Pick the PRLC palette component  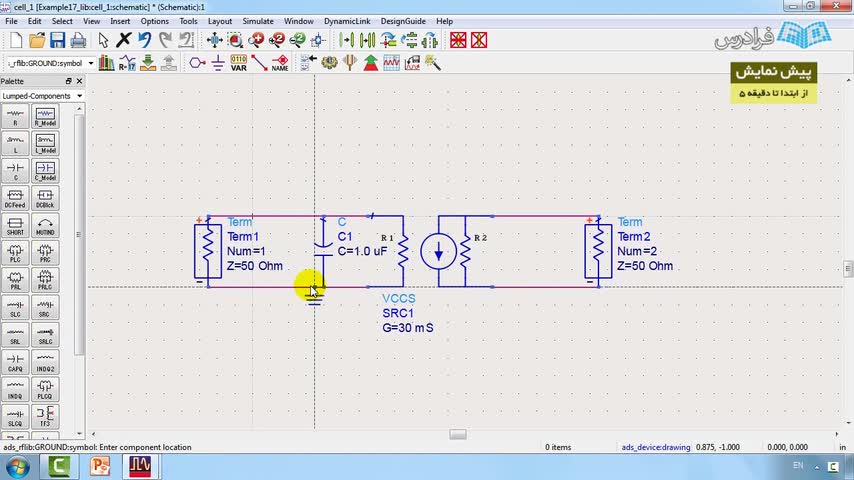pos(45,281)
